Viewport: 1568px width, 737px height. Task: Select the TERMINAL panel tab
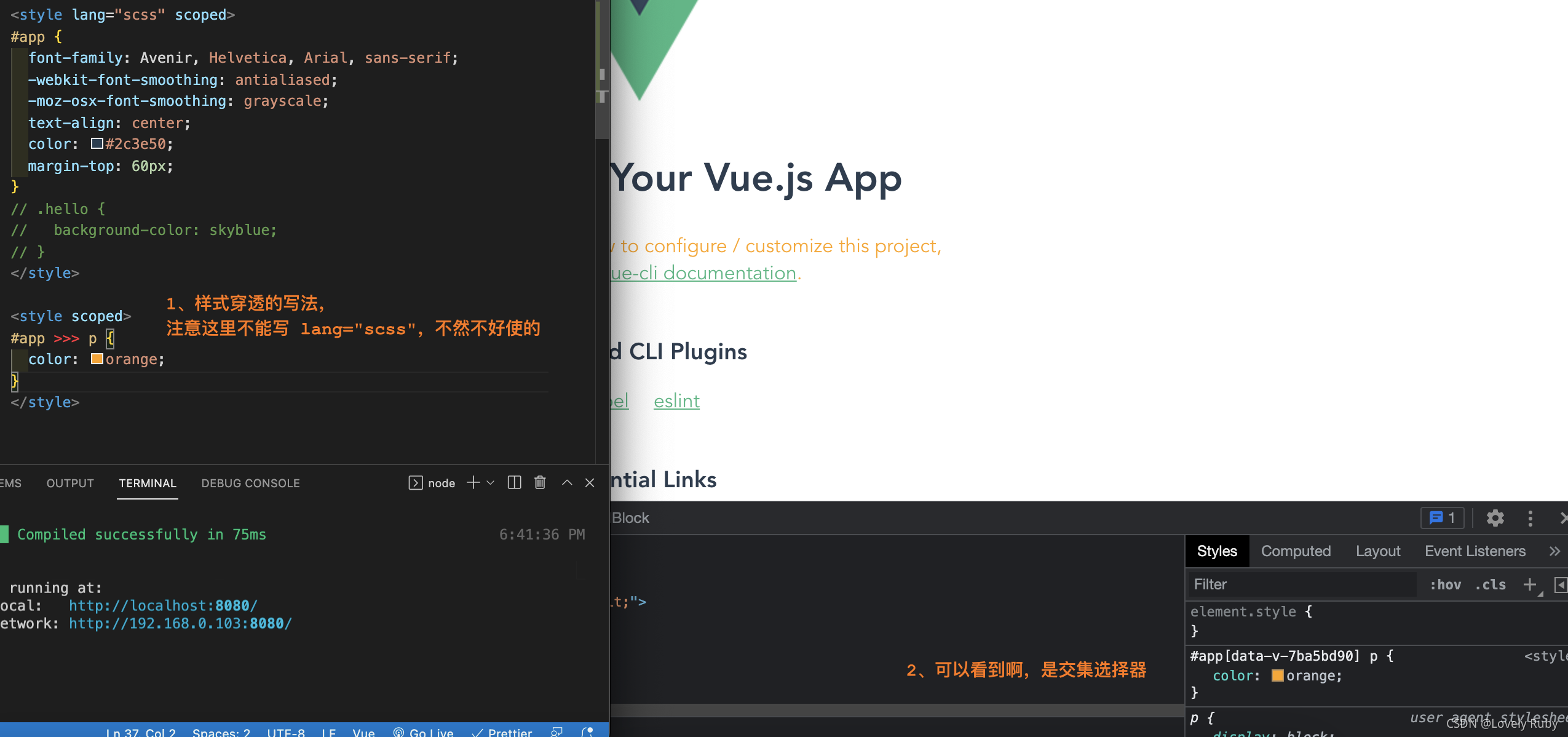(x=148, y=484)
